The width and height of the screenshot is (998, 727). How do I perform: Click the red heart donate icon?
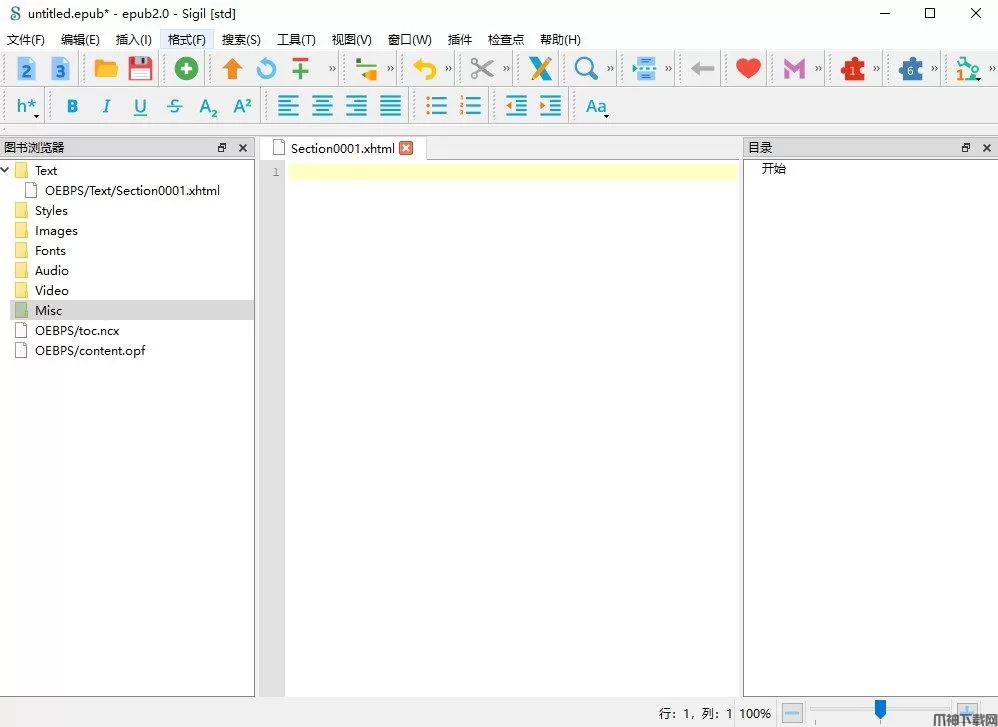[x=748, y=69]
